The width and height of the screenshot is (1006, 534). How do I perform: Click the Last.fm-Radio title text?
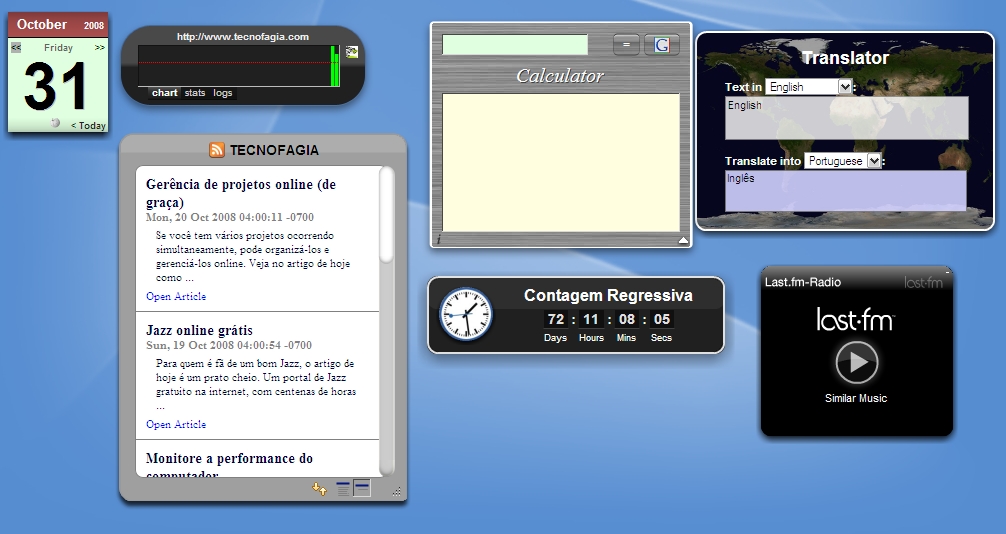[x=803, y=282]
